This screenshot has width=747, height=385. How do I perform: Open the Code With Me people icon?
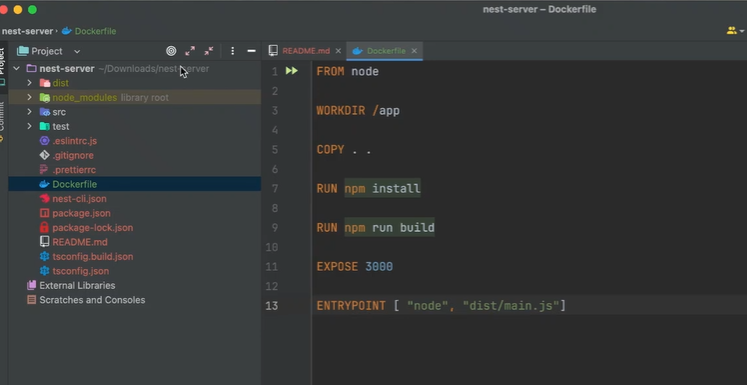731,31
